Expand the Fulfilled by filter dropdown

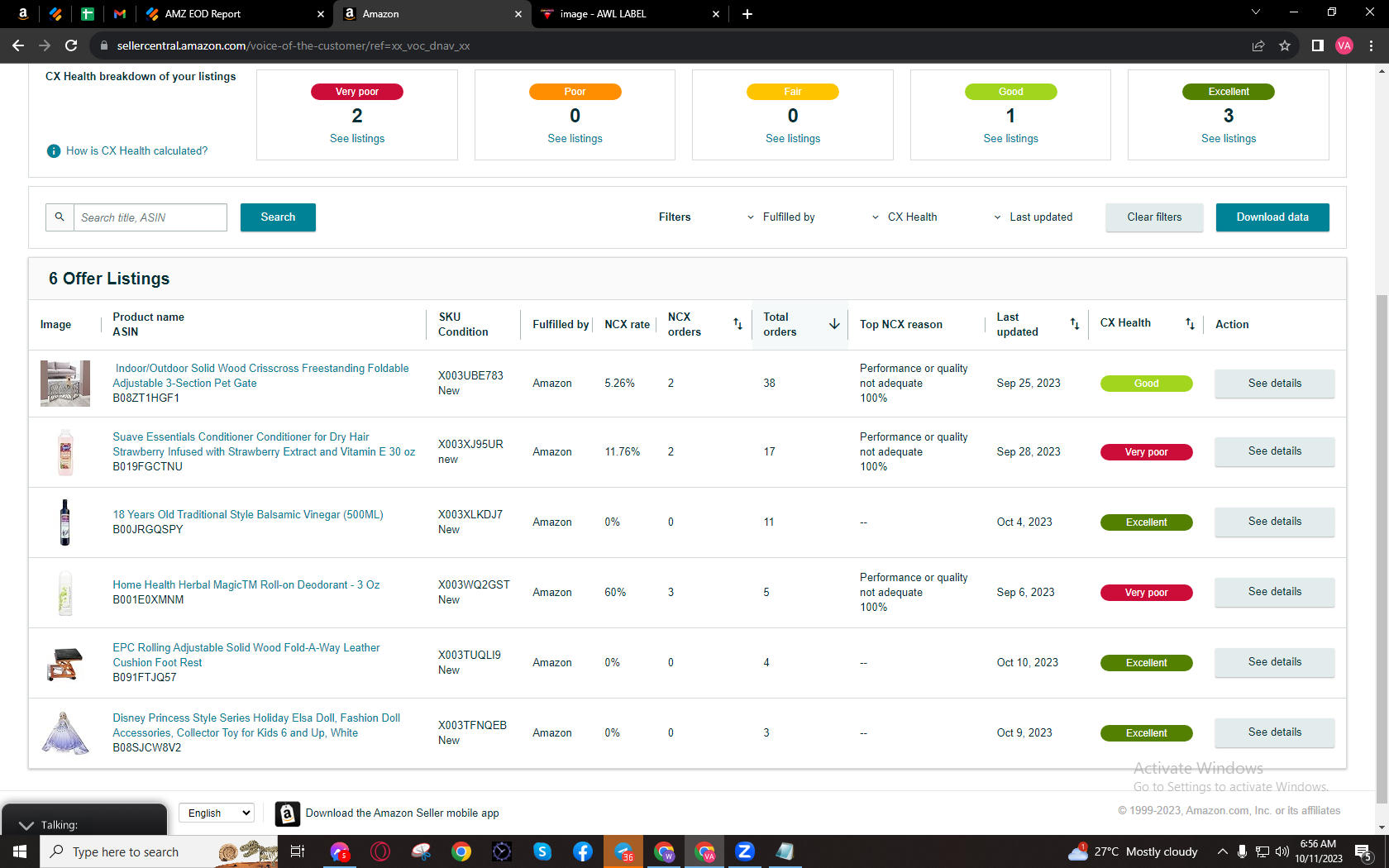pyautogui.click(x=780, y=217)
